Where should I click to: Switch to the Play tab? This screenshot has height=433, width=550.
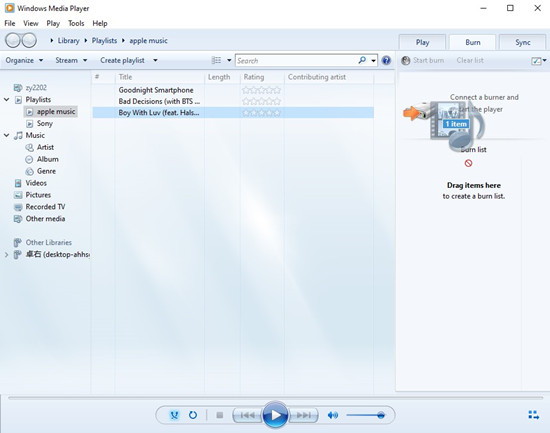point(422,42)
